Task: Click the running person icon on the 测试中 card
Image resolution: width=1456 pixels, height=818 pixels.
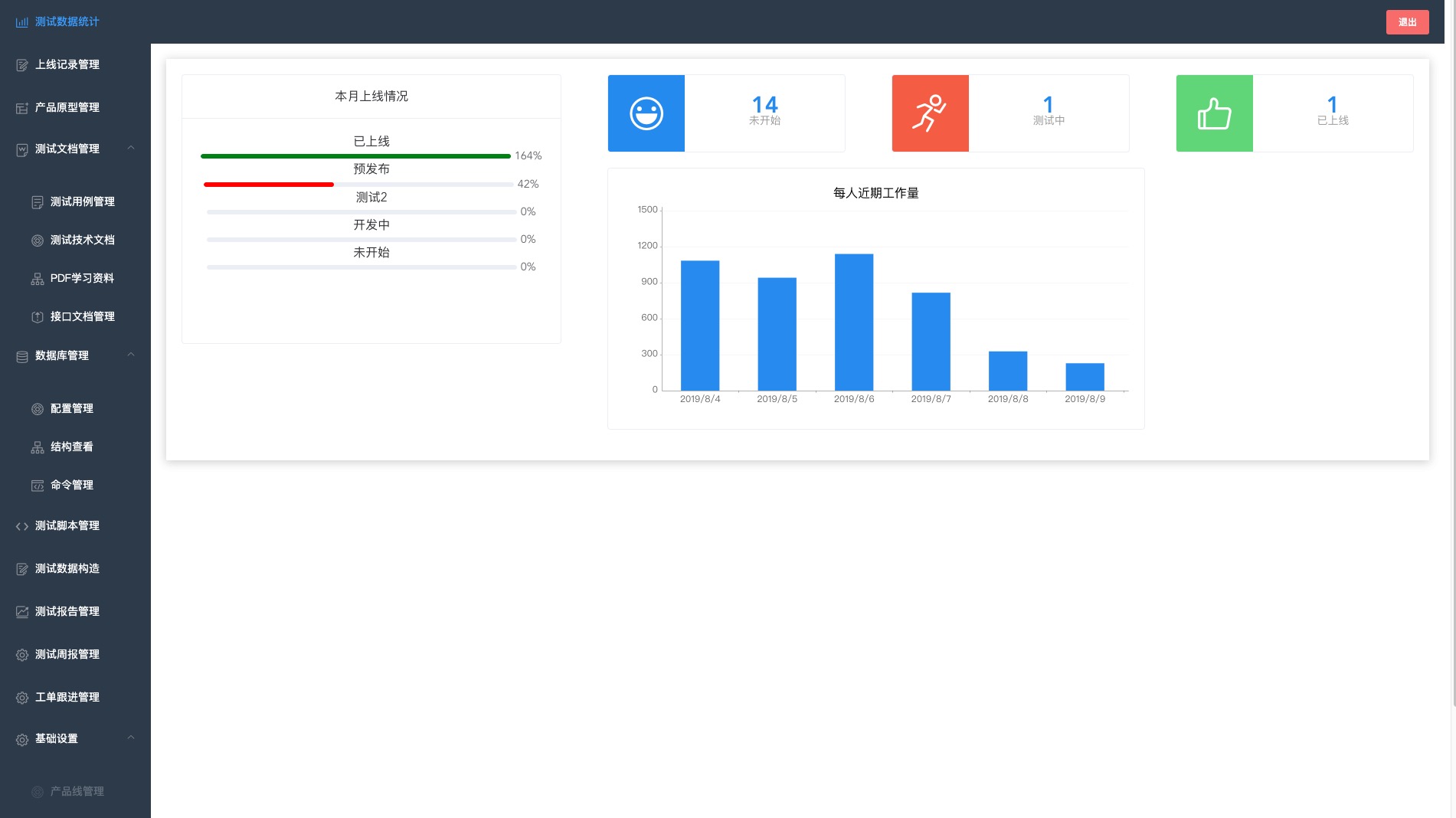Action: click(930, 113)
